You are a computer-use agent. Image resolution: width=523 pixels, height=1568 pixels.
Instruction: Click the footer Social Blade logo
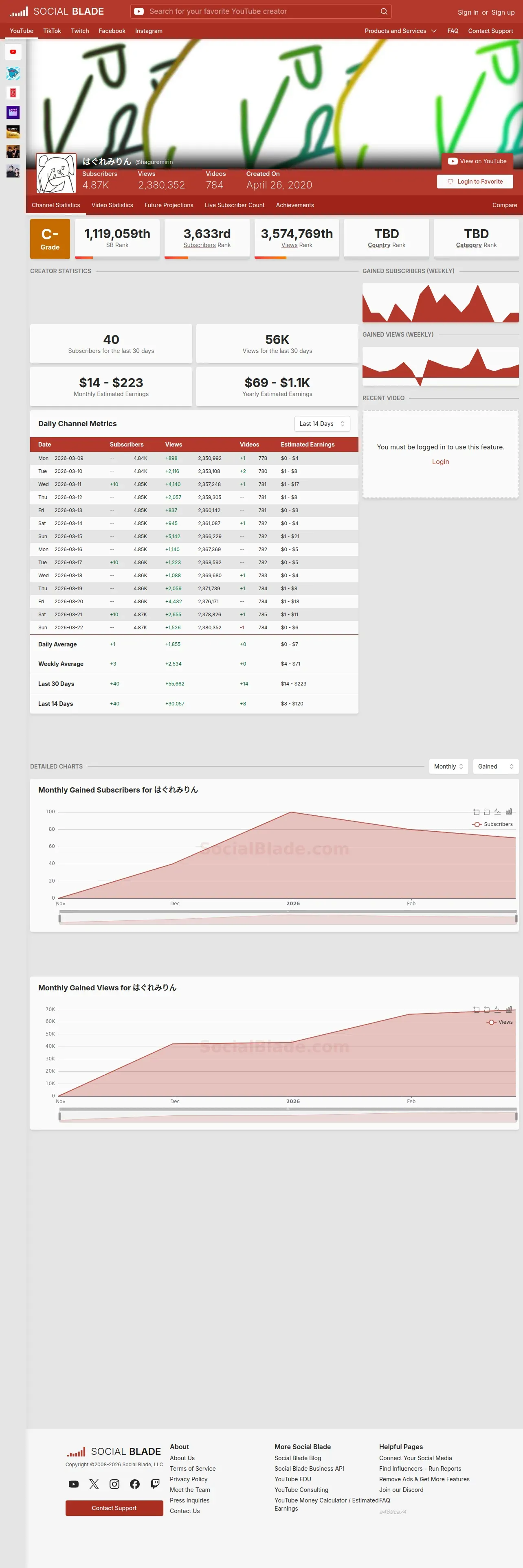tap(114, 1452)
